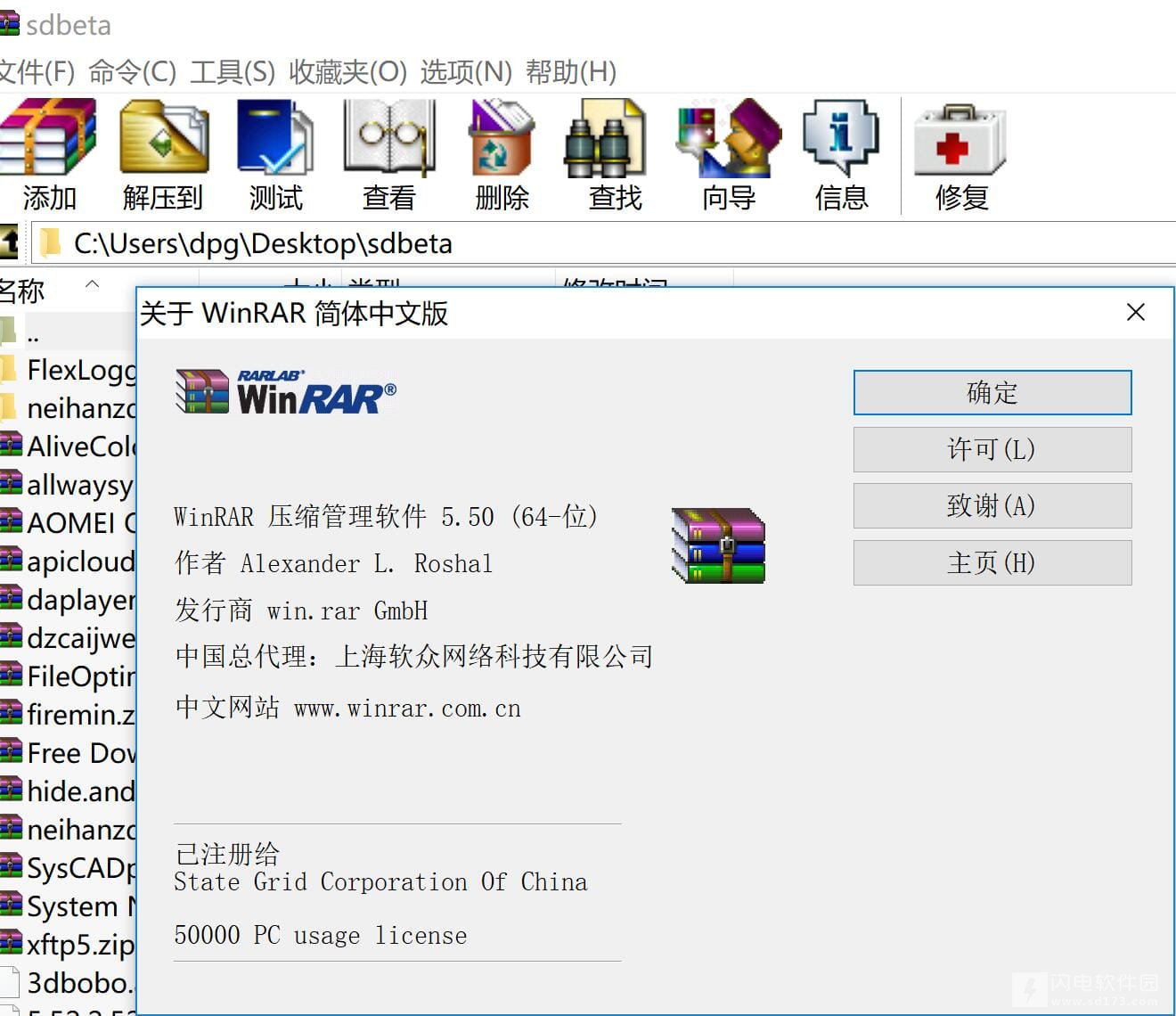Select the AOMEI archive in the file list

[68, 522]
